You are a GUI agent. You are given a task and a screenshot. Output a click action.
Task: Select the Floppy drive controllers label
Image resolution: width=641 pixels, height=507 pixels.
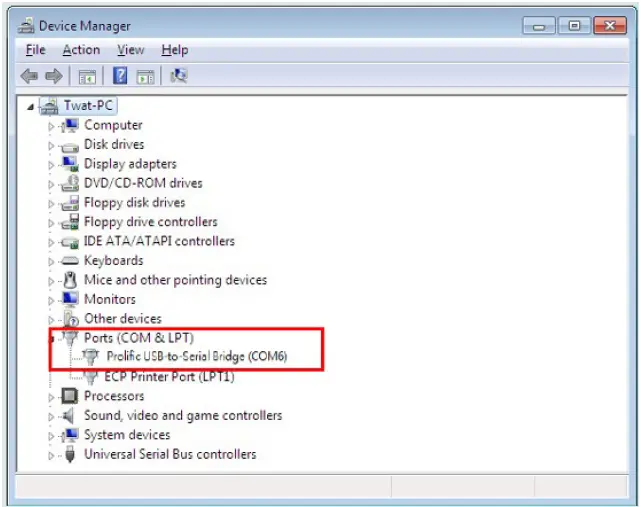(151, 222)
